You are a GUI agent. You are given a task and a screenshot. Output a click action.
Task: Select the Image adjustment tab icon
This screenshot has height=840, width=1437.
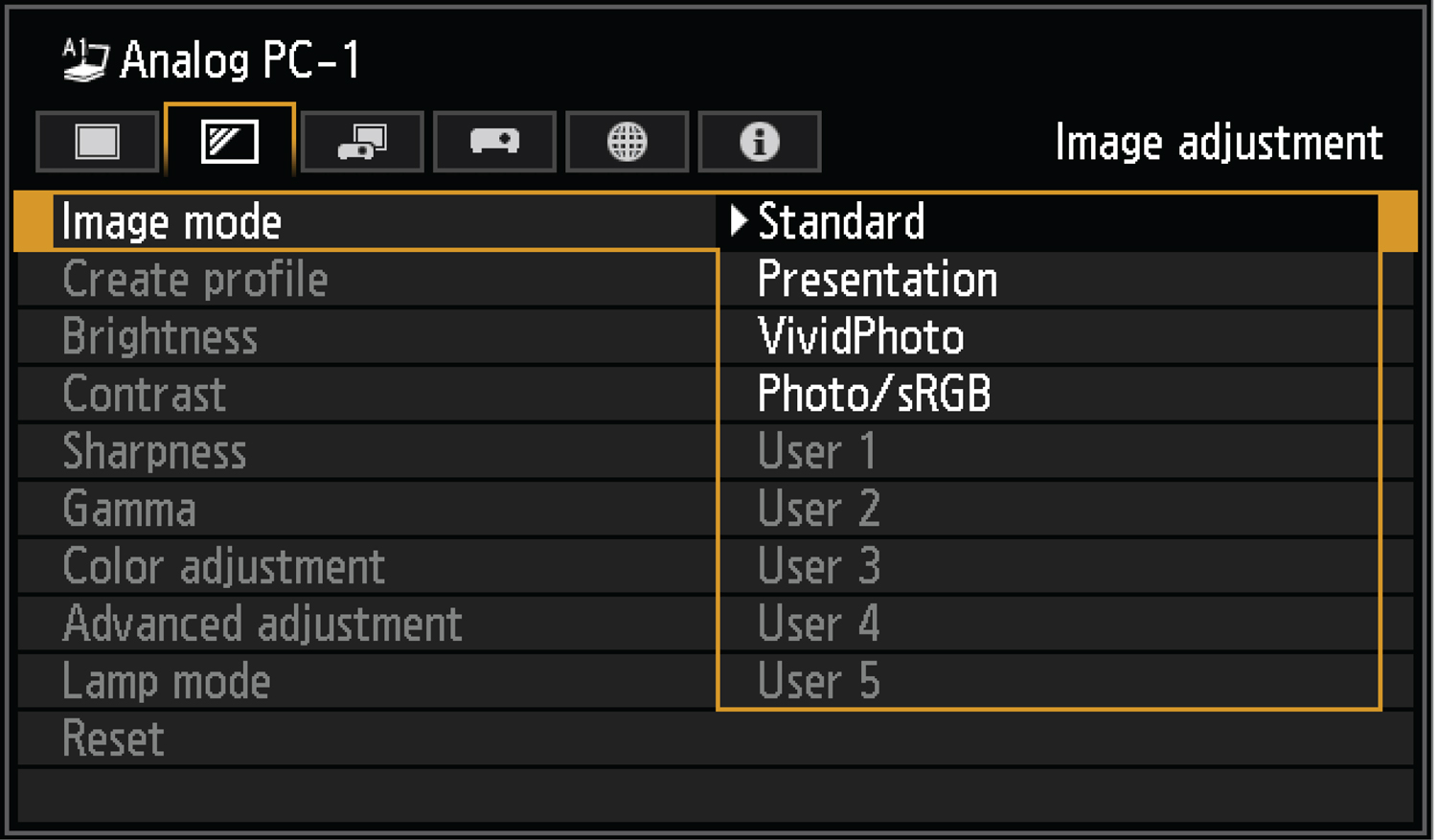[230, 142]
